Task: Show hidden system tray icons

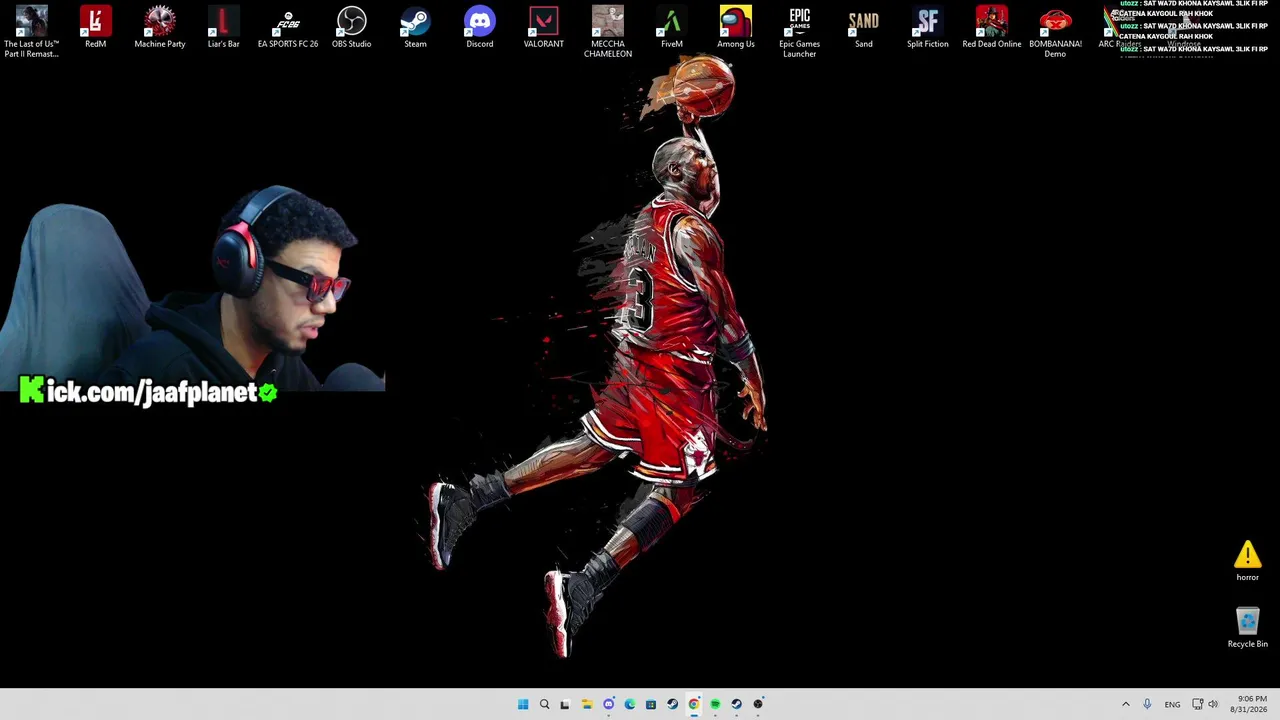Action: point(1125,704)
